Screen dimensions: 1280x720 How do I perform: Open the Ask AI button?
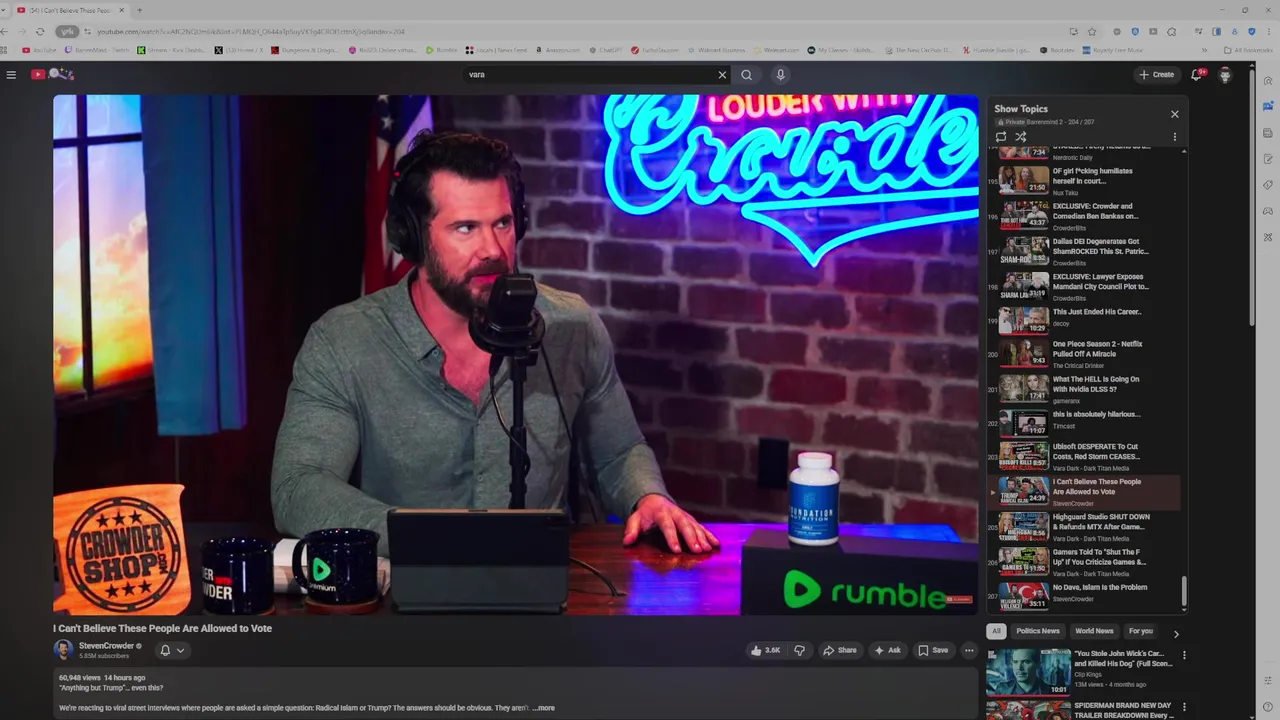click(887, 650)
